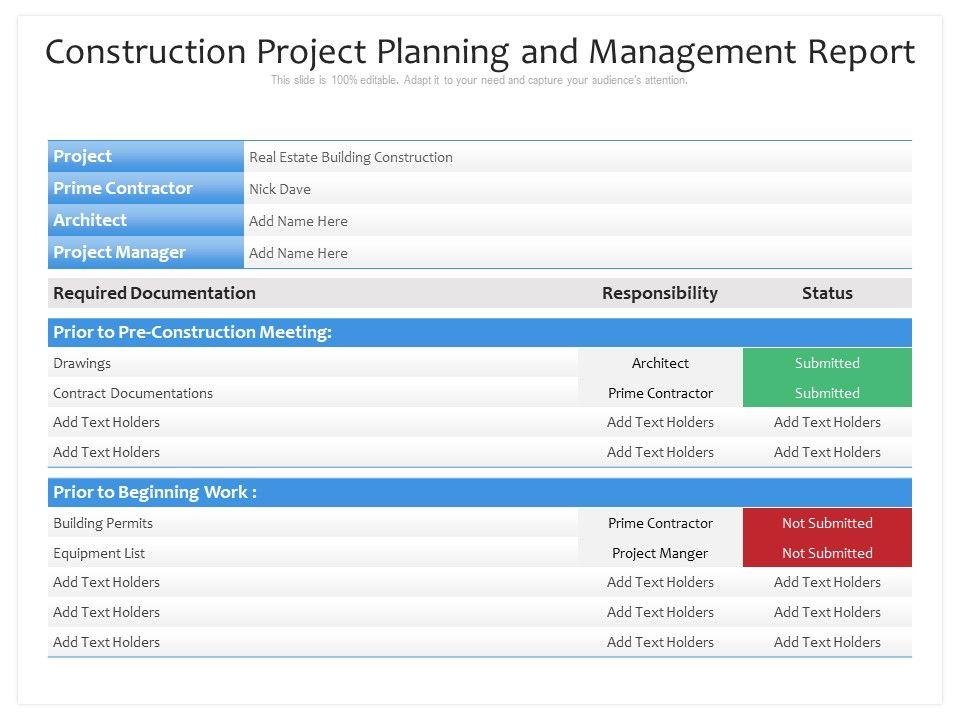Click the Not Submitted status for Equipment List
The image size is (960, 720).
[827, 553]
